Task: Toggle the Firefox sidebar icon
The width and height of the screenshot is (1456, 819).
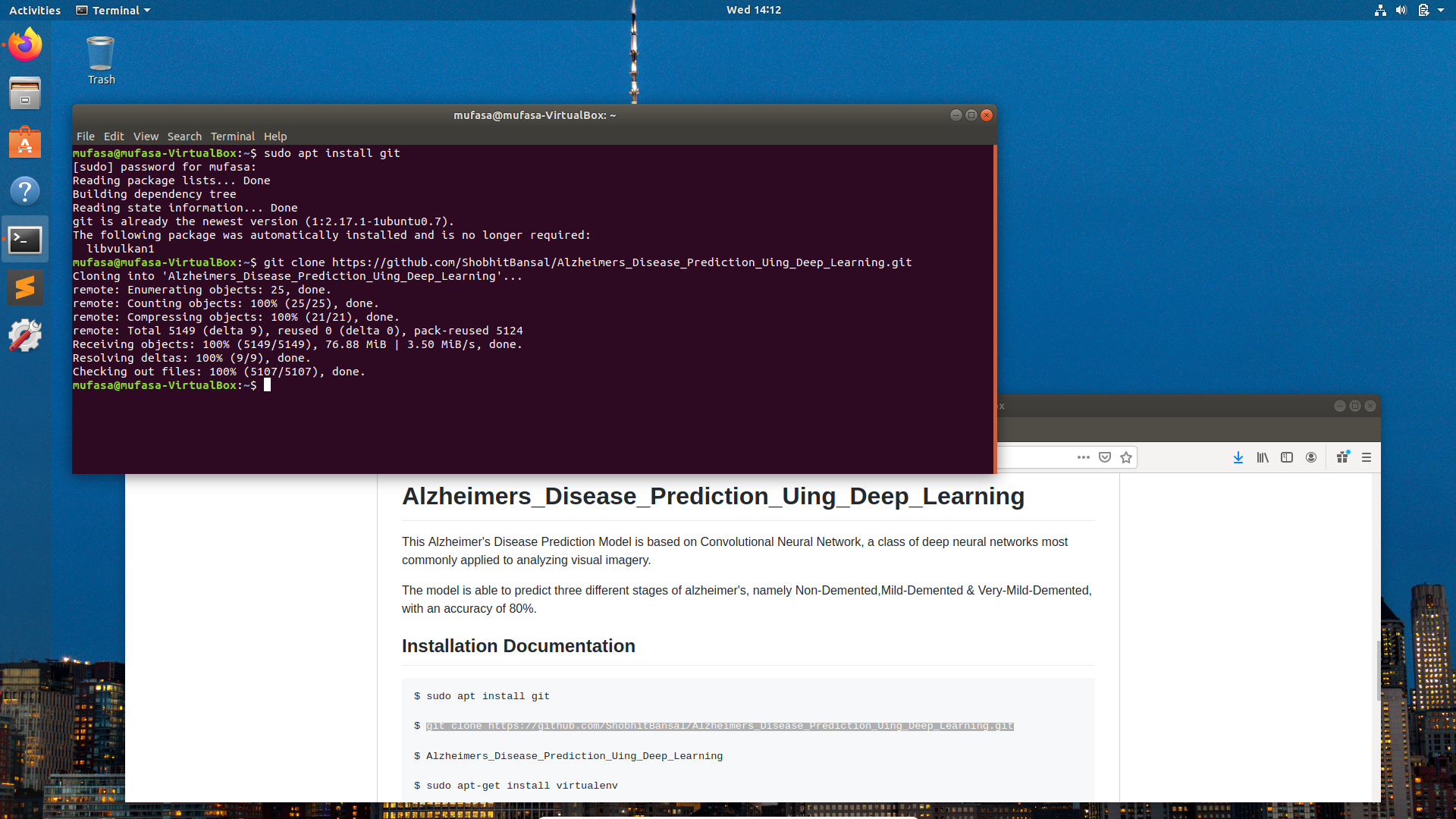Action: [1287, 457]
